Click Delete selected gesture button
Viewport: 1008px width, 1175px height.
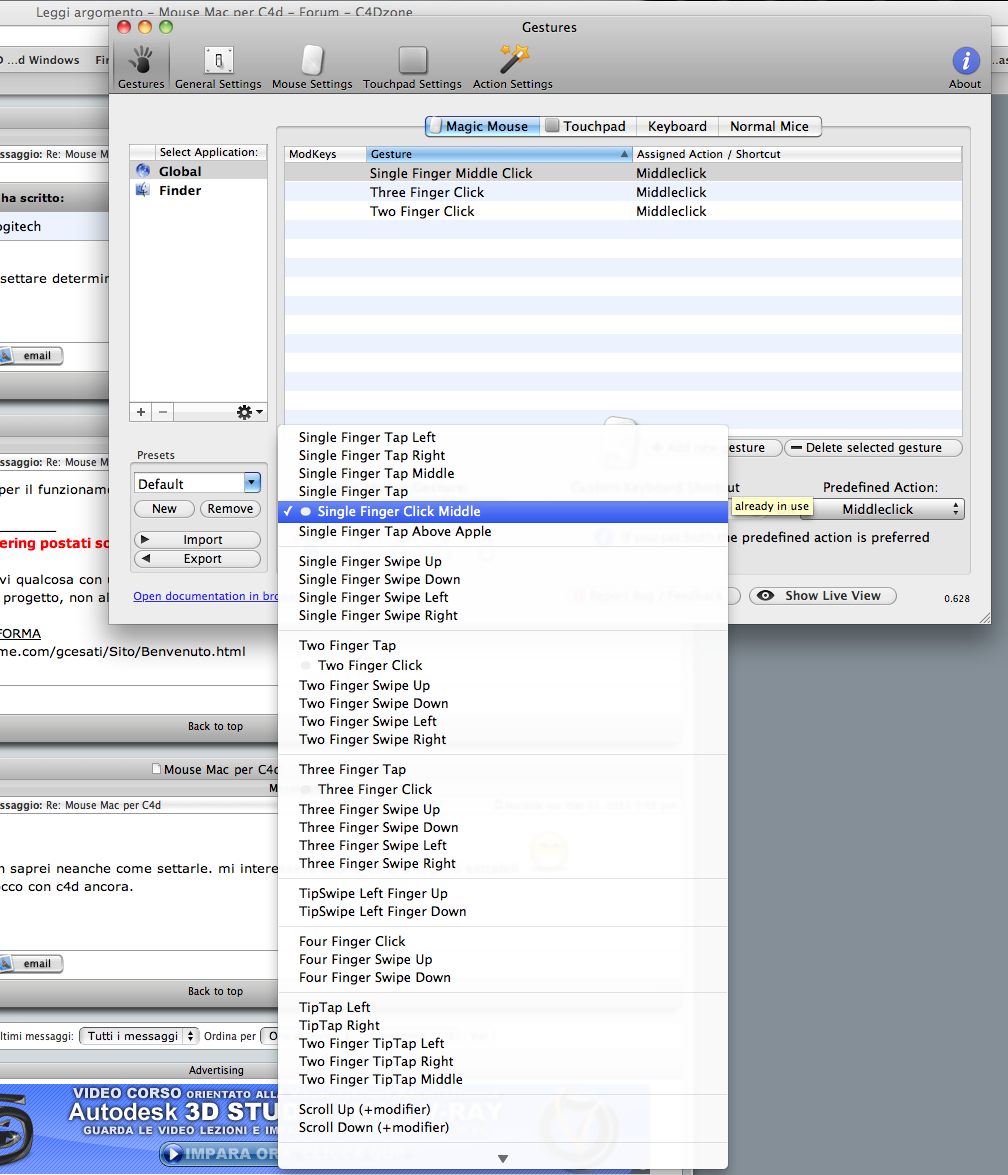click(873, 448)
